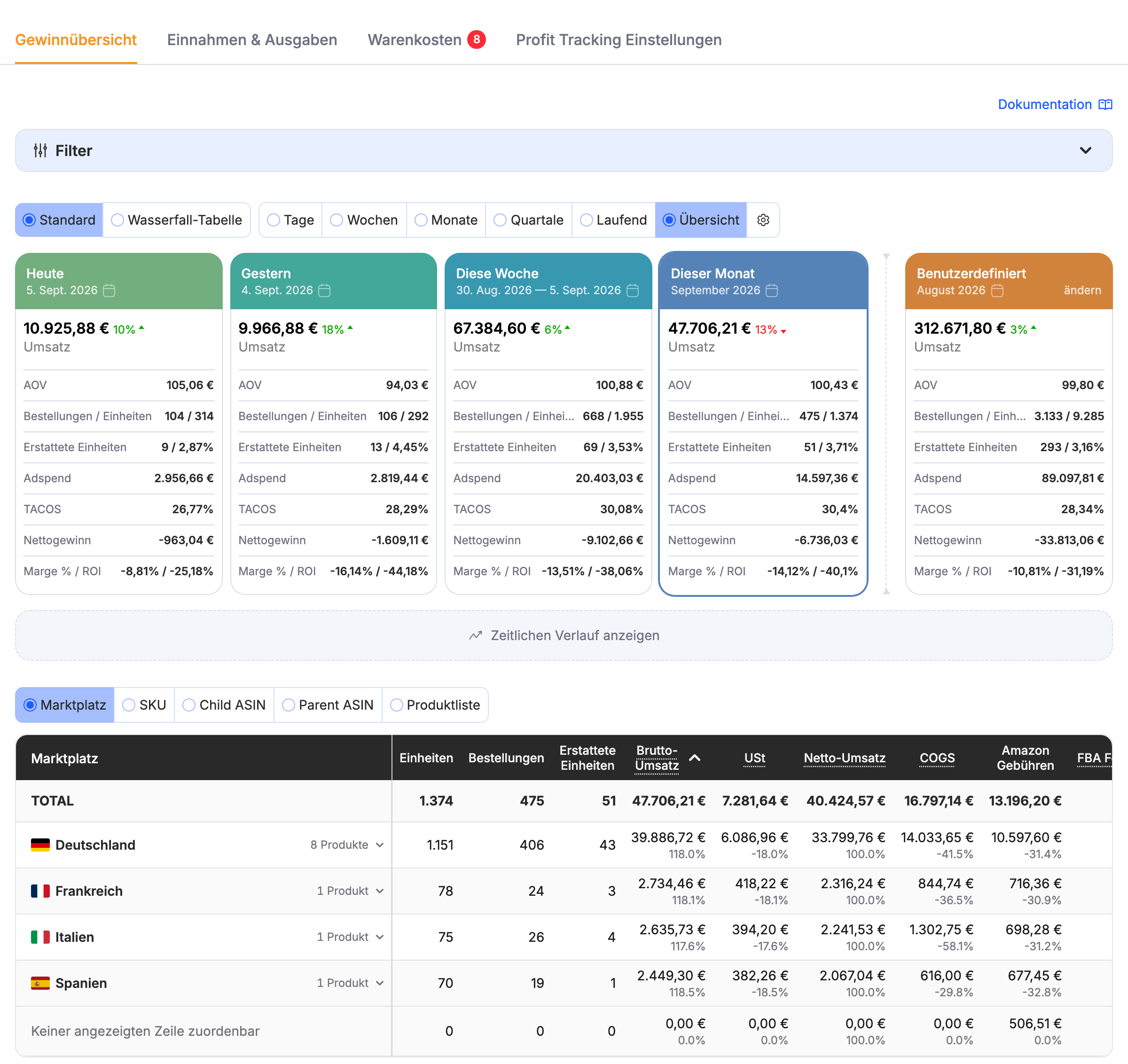Screen dimensions: 1128x1064
Task: Select the Produktliste grouping option
Action: [435, 705]
